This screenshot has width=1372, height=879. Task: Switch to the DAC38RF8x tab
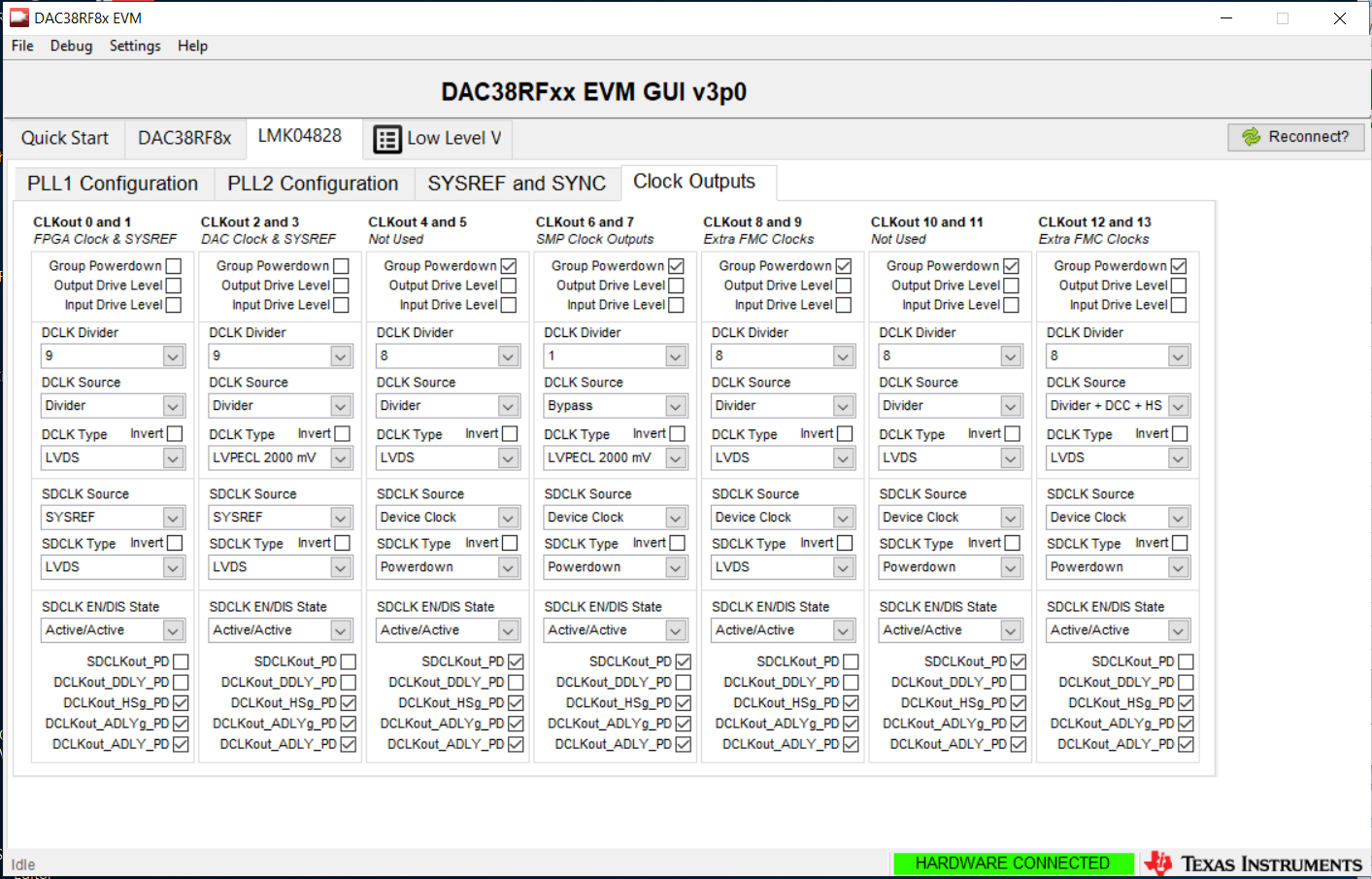pos(184,138)
